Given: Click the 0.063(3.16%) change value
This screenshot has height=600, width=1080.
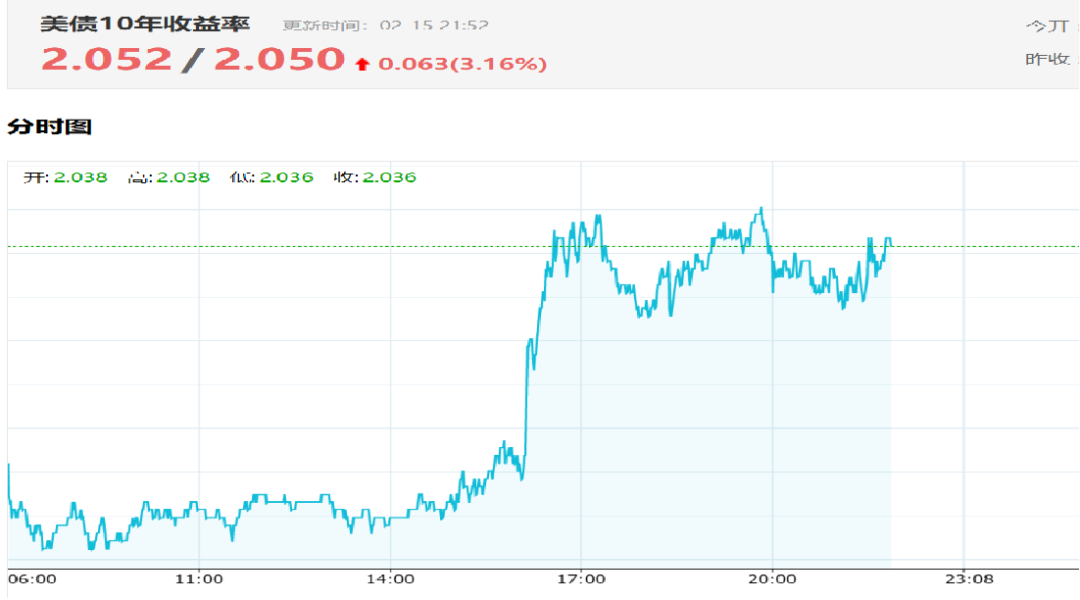Looking at the screenshot, I should click(462, 64).
